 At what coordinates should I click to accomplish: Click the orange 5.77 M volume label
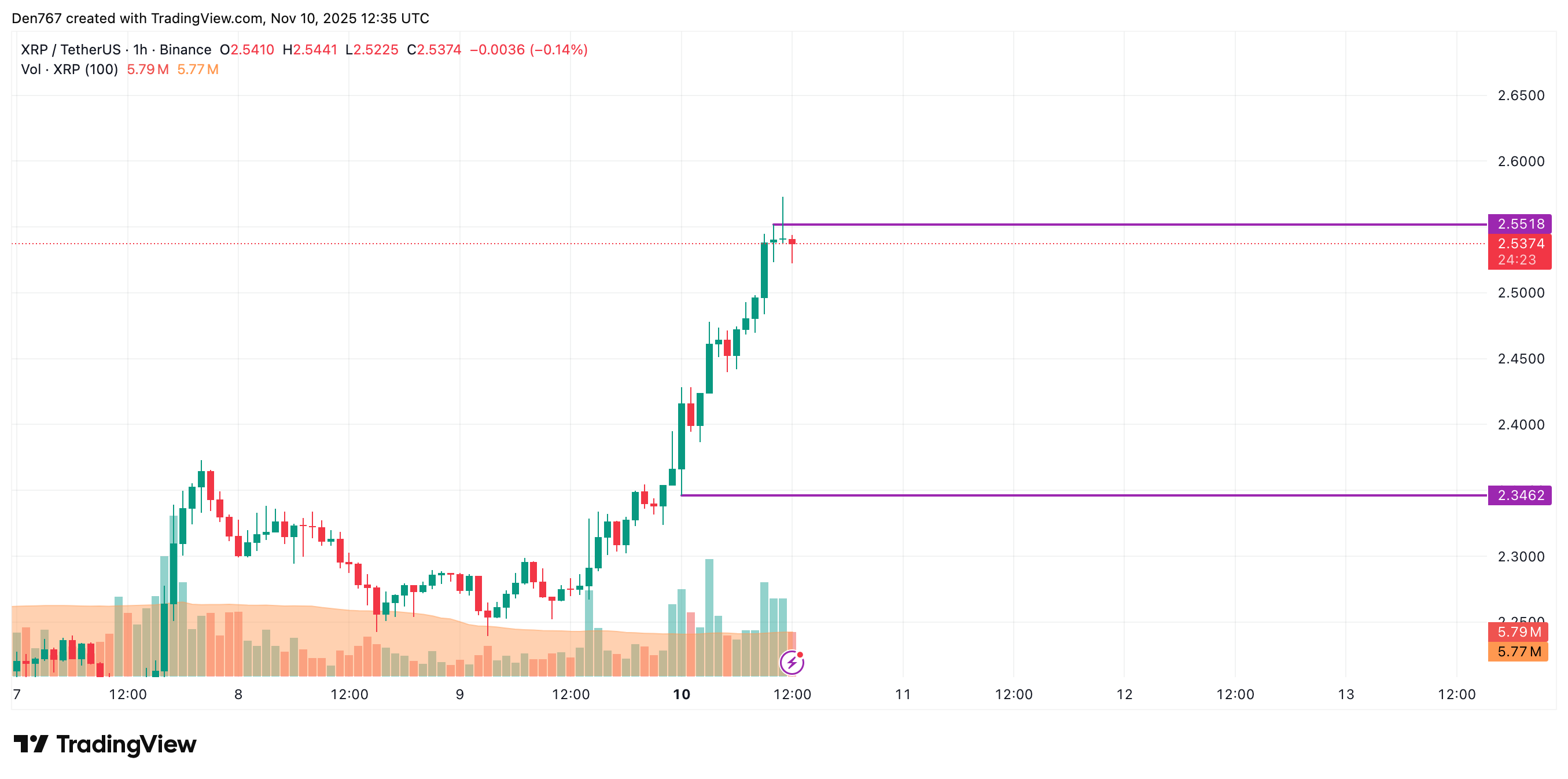[x=1518, y=651]
